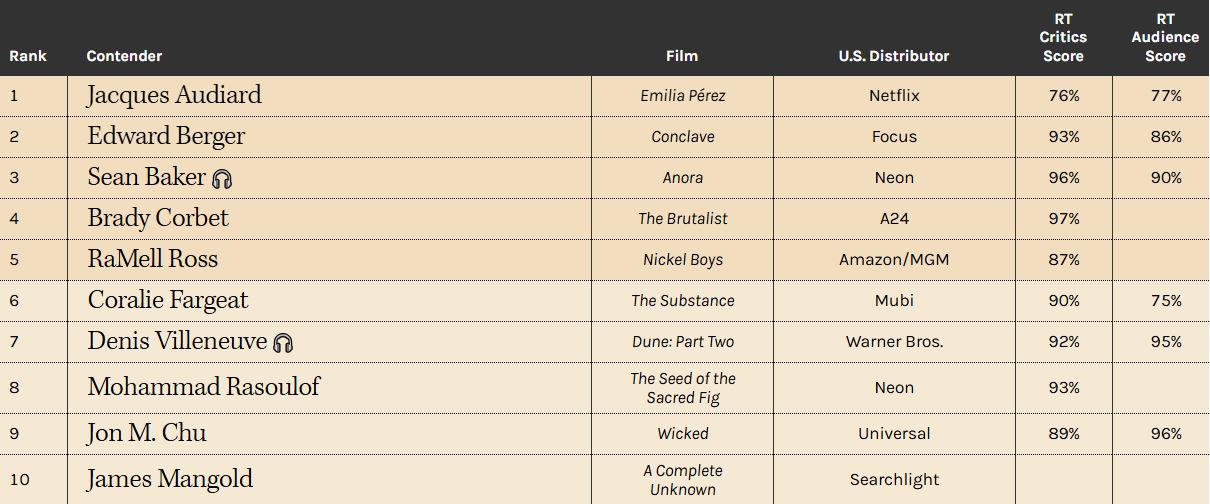The image size is (1210, 504).
Task: Sort by the Contender column header
Action: pos(124,56)
